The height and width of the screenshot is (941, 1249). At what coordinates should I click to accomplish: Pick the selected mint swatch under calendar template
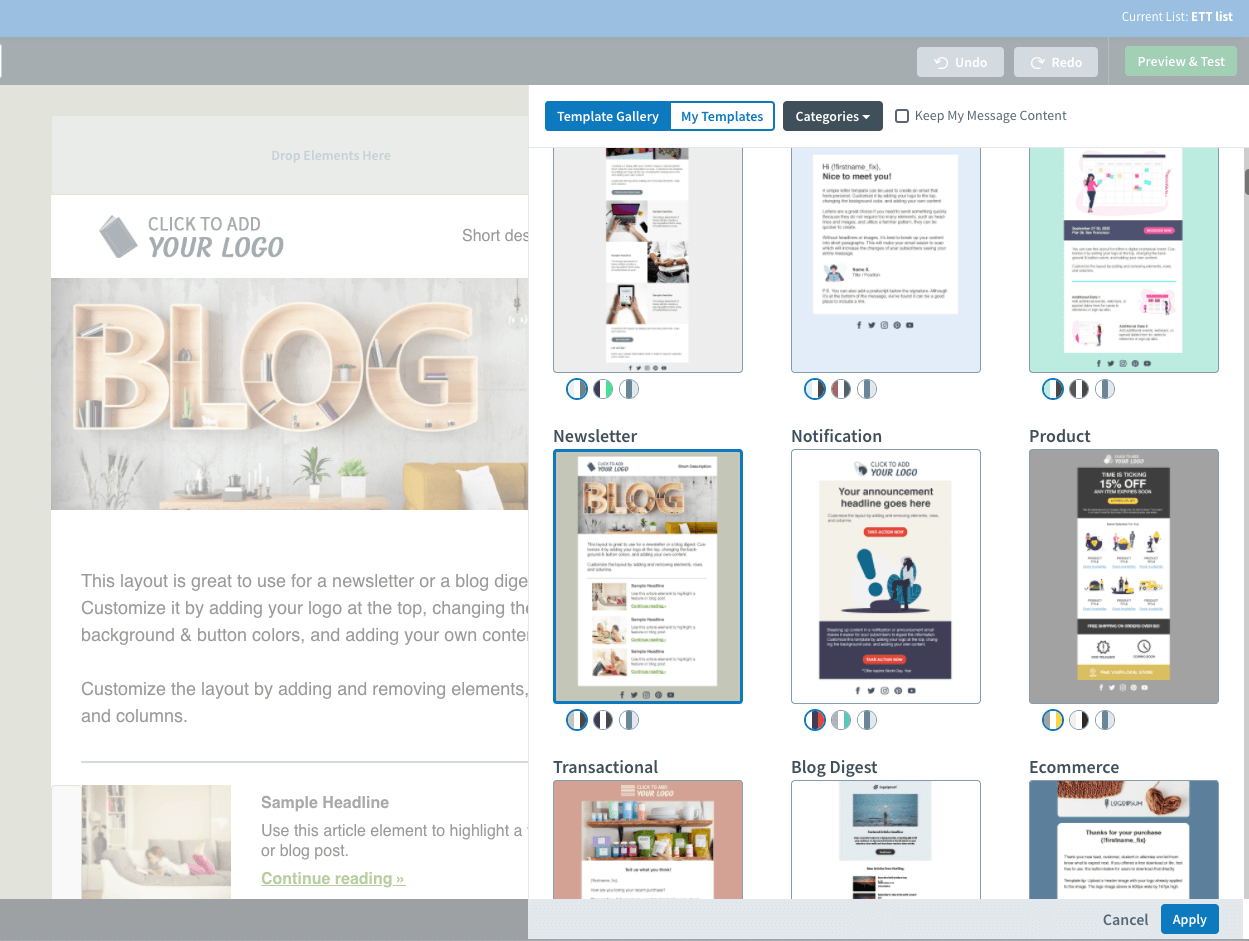pos(1053,389)
